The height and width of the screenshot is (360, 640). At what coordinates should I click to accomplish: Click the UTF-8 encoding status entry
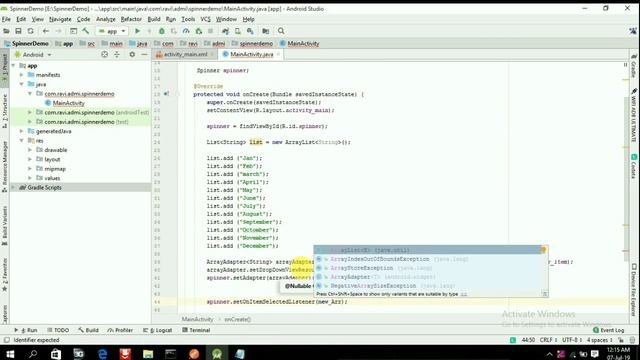[571, 340]
